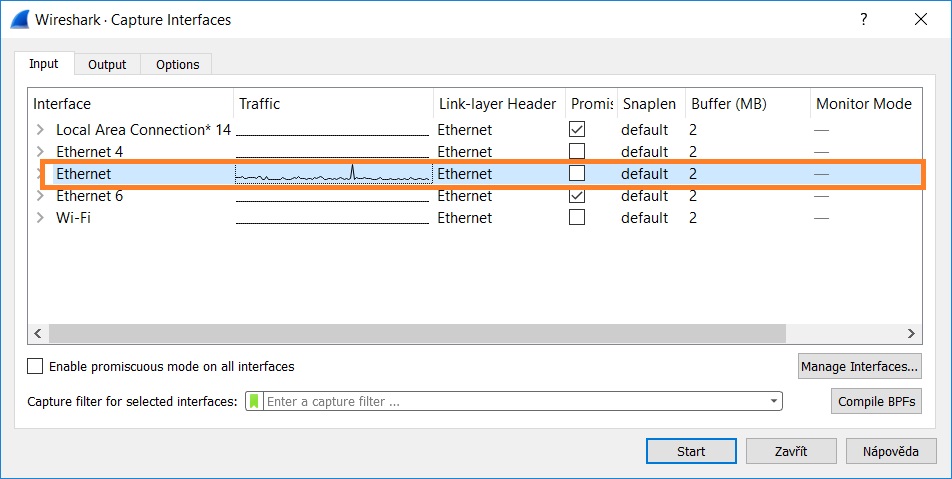Viewport: 952px width, 479px height.
Task: Enable promiscuous mode on all interfaces
Action: point(36,367)
